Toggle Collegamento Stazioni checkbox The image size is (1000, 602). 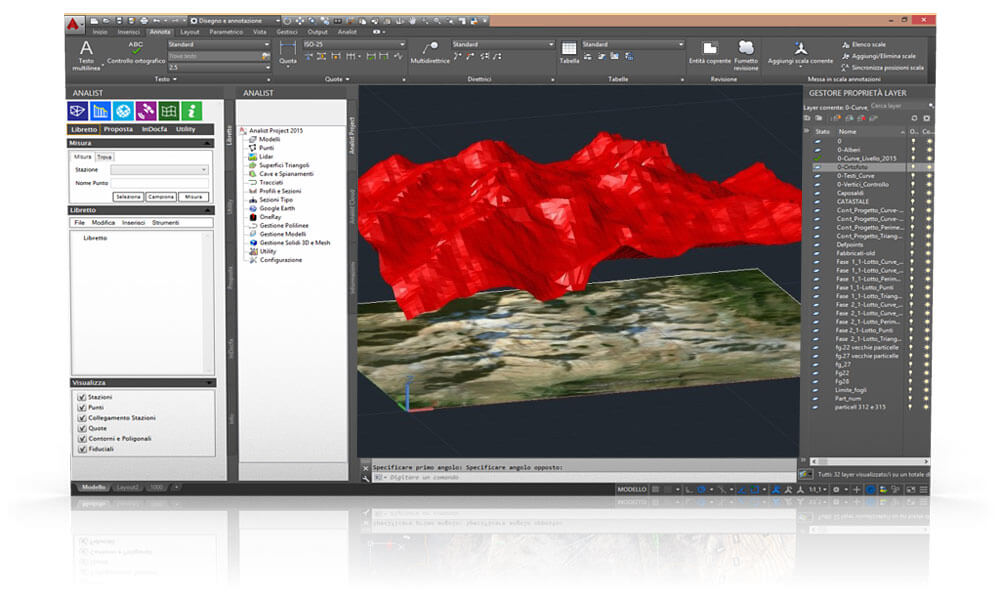coord(82,418)
